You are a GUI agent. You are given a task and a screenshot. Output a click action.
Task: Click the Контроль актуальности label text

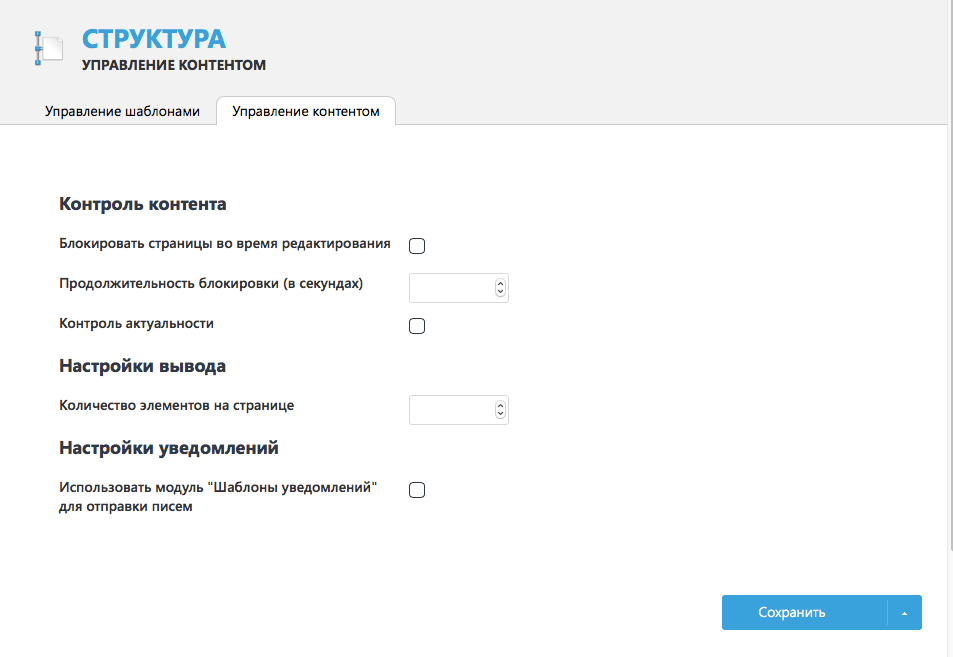tap(136, 323)
